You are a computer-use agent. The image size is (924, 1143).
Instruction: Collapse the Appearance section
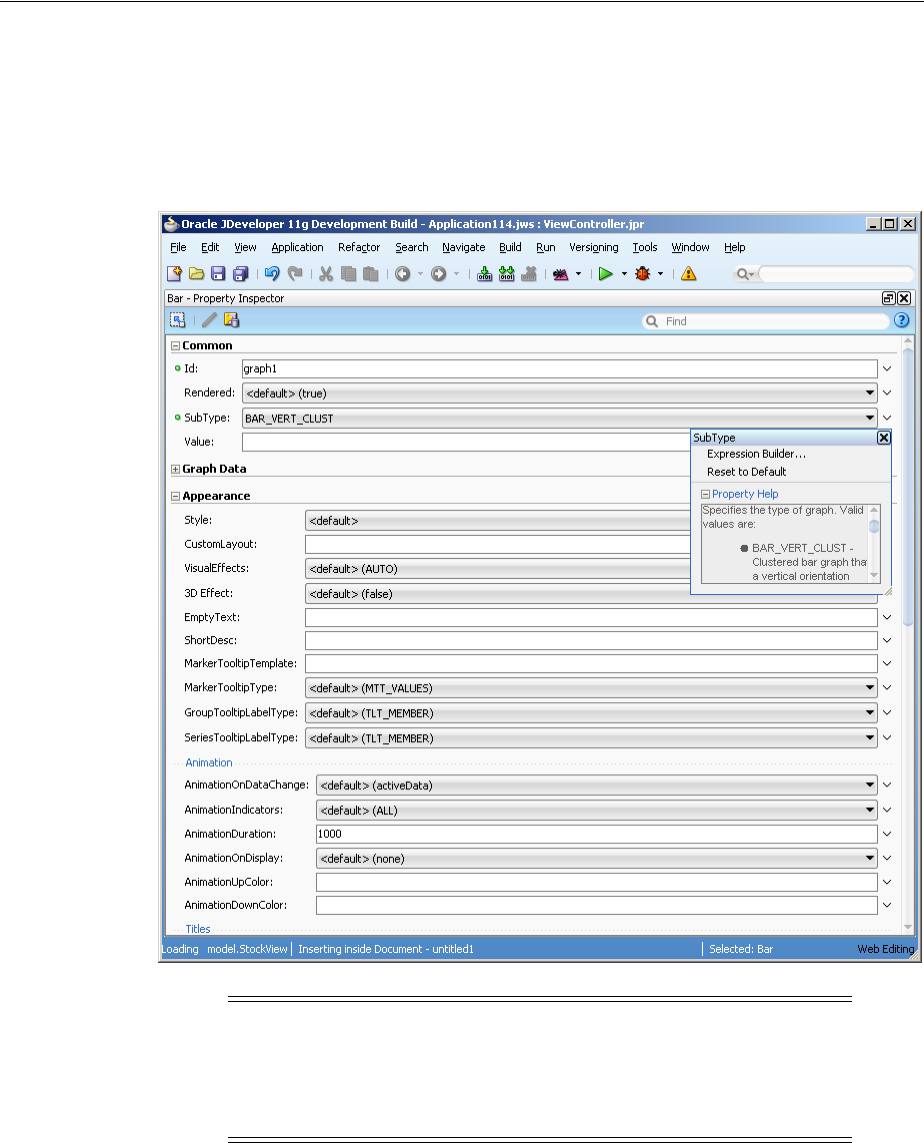click(176, 496)
